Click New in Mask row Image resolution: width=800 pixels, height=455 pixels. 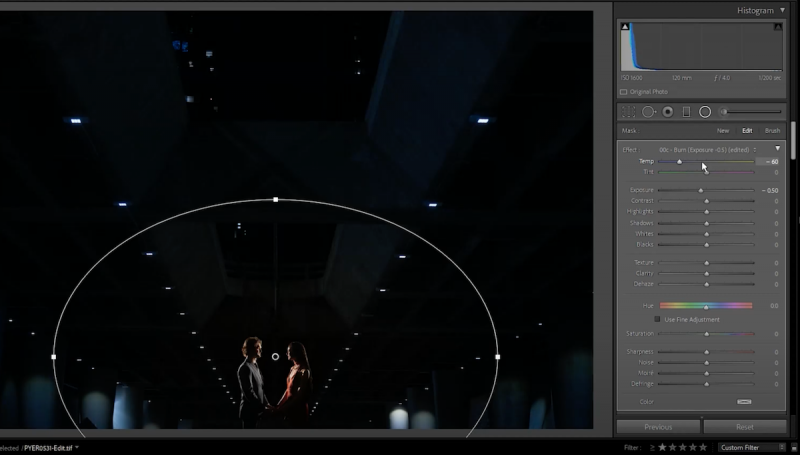pyautogui.click(x=723, y=131)
